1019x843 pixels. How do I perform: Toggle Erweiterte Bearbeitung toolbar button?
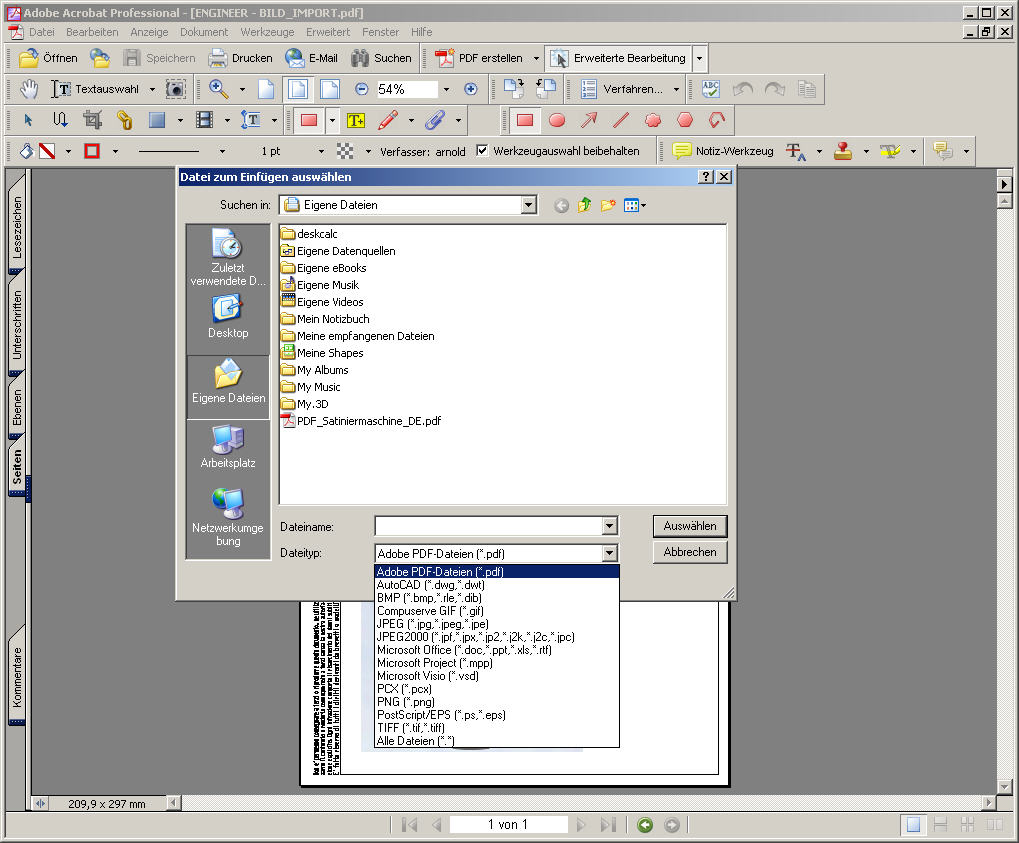pos(619,58)
